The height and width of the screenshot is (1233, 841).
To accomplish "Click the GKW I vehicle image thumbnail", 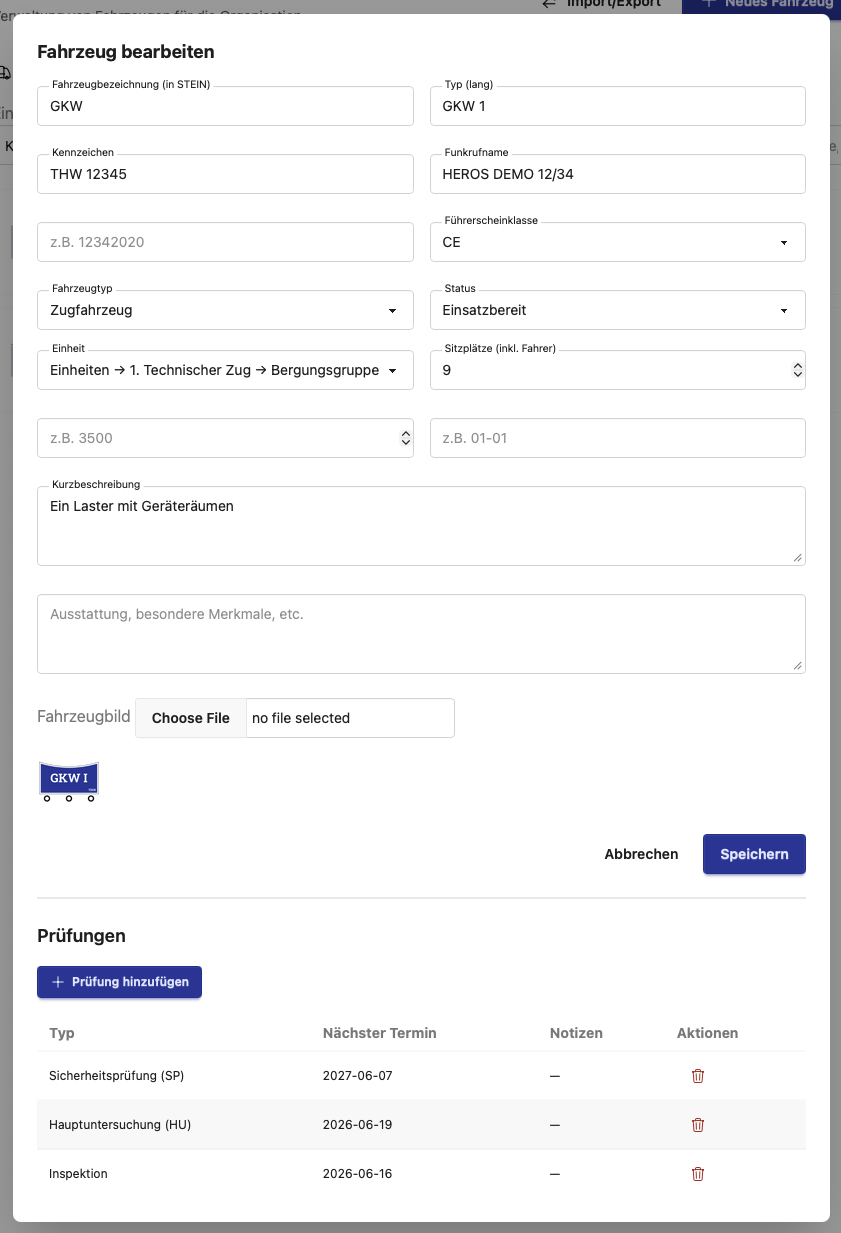I will [69, 782].
